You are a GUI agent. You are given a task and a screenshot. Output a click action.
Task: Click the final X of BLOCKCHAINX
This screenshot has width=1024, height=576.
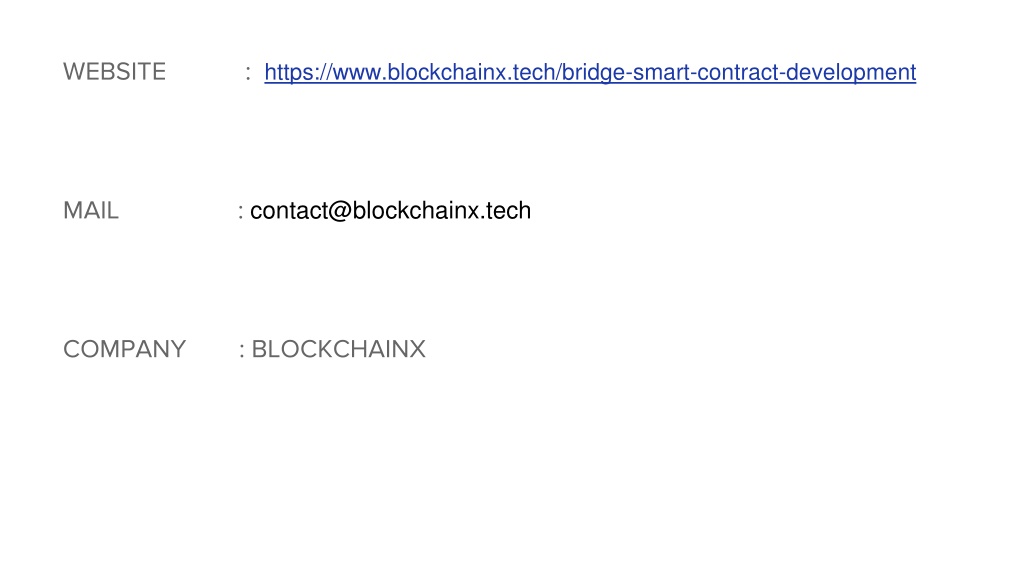click(417, 349)
